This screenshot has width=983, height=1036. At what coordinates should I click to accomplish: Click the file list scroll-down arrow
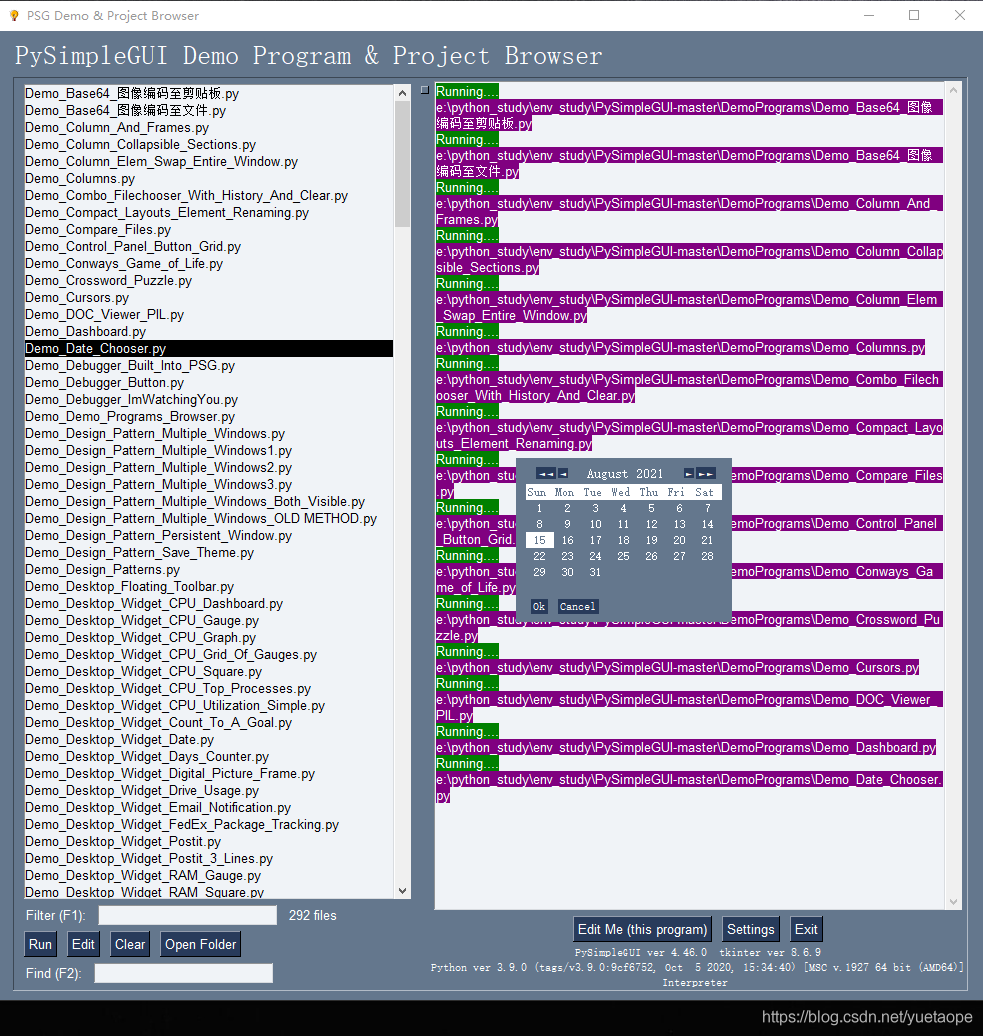pos(402,891)
